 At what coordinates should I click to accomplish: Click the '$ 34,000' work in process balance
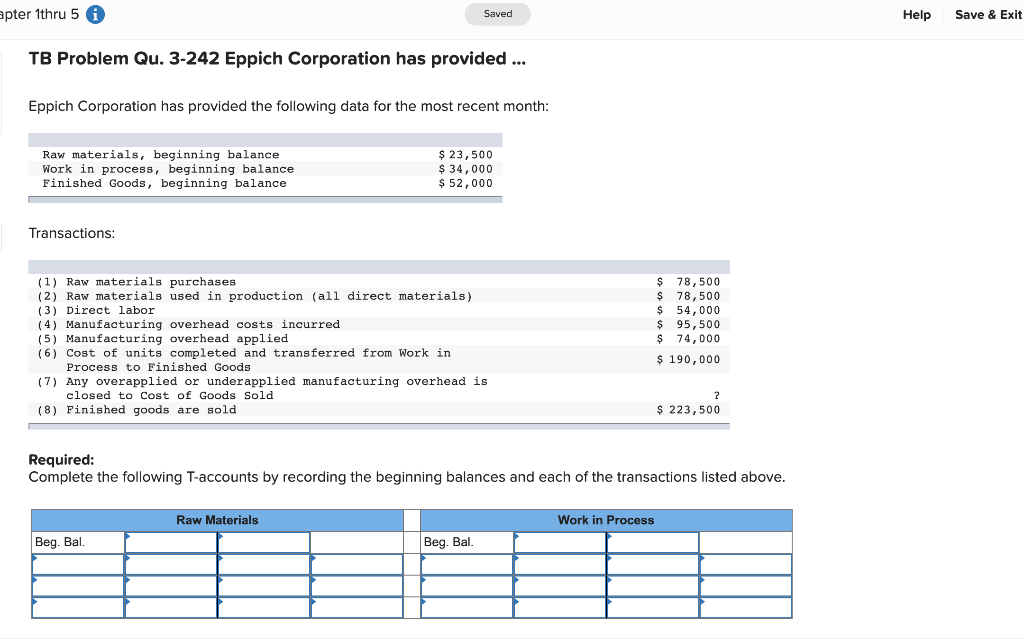[x=466, y=169]
